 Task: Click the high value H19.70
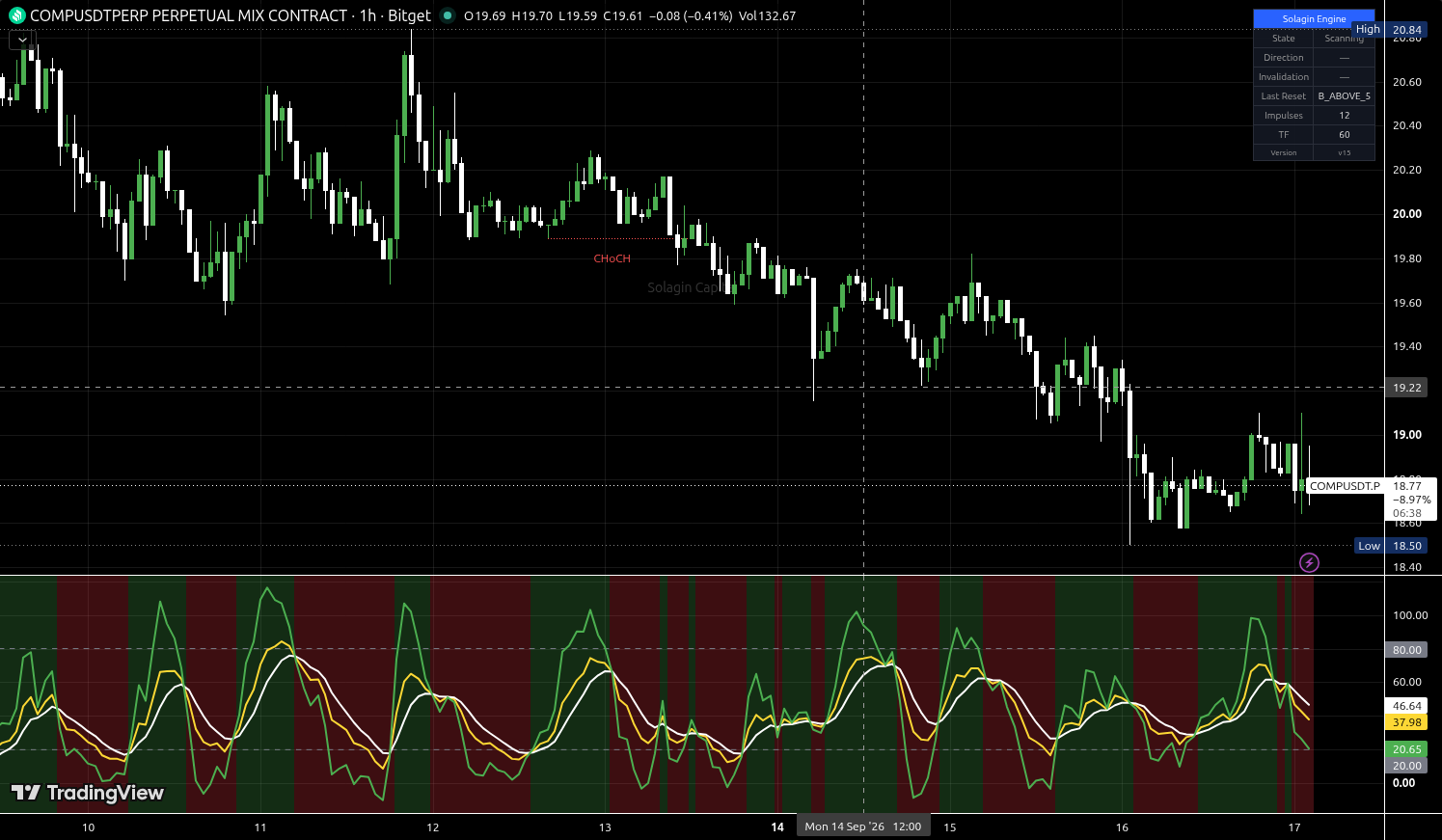[532, 16]
